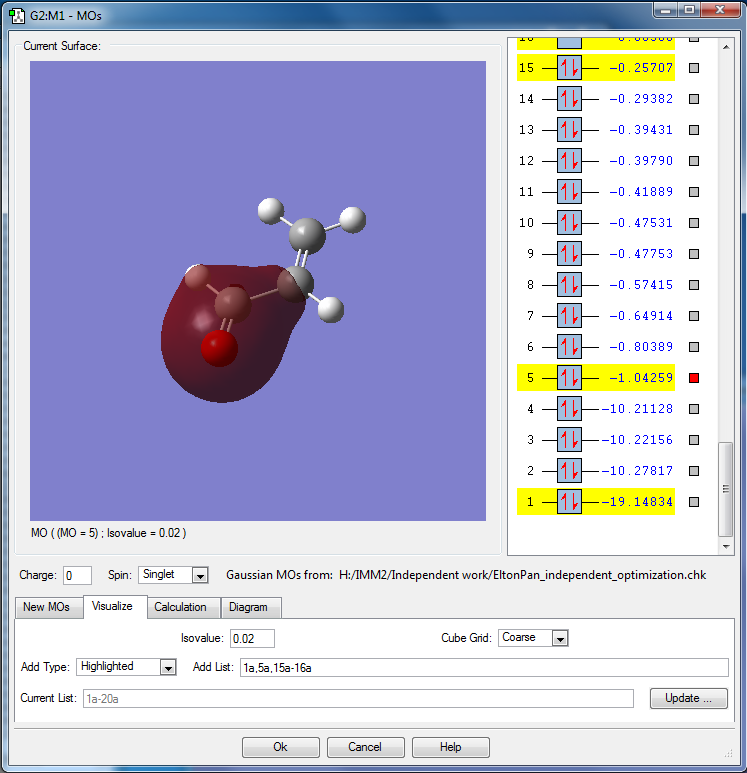Open the Diagram tab
This screenshot has width=747, height=773.
(x=249, y=607)
